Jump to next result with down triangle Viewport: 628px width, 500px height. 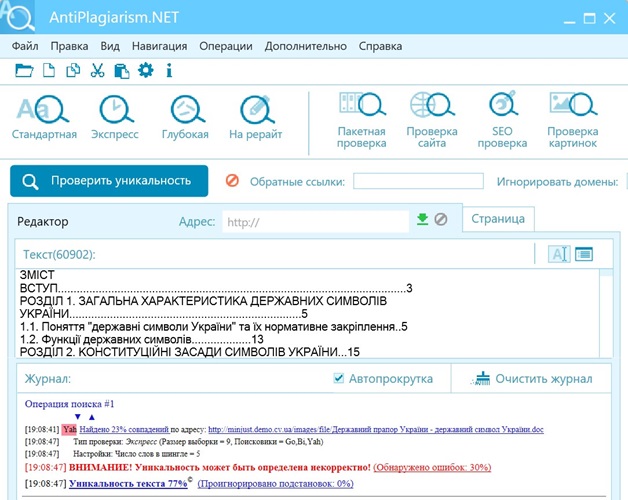coord(78,417)
